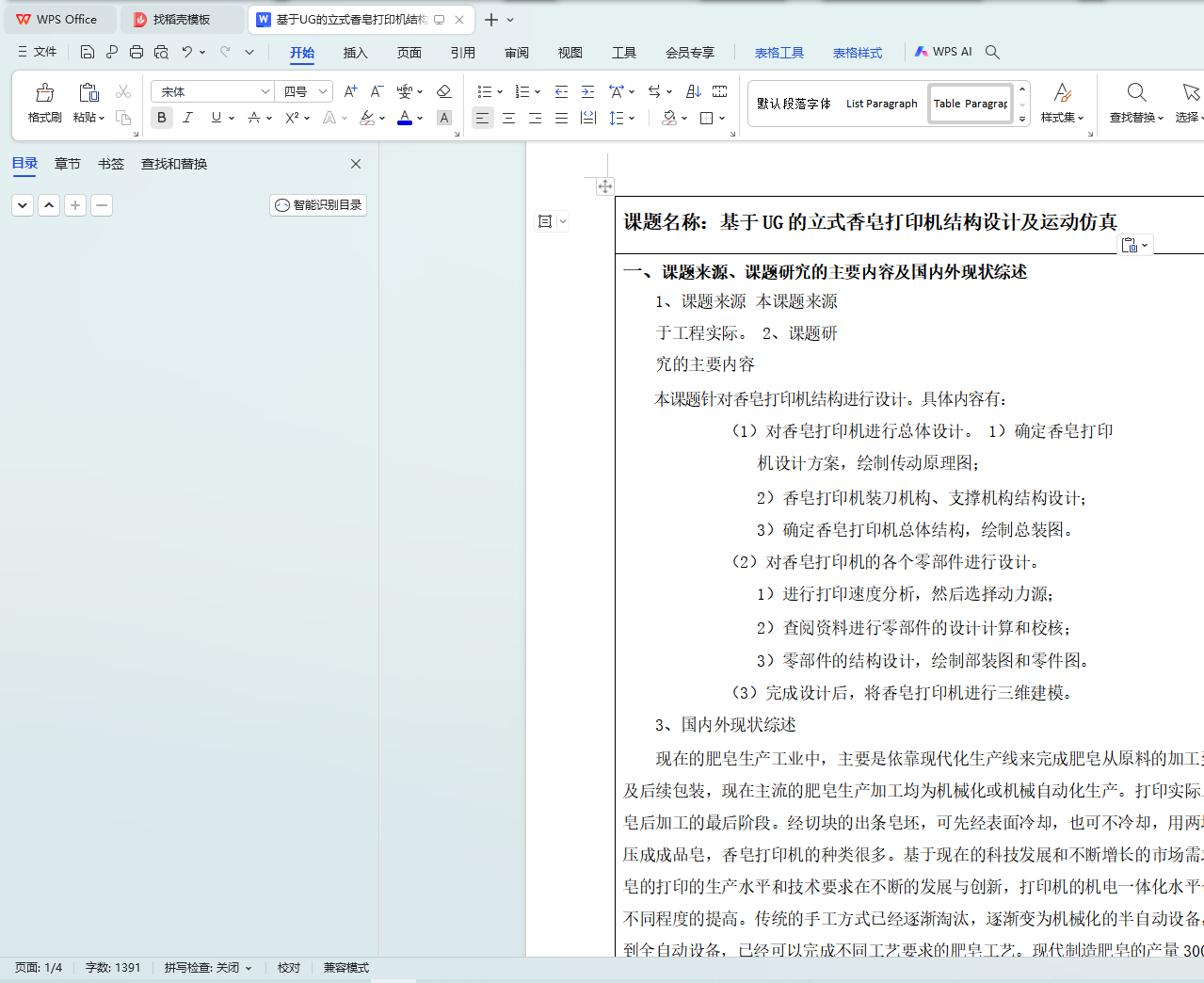Open the 开始 (Home) ribbon tab

[302, 53]
